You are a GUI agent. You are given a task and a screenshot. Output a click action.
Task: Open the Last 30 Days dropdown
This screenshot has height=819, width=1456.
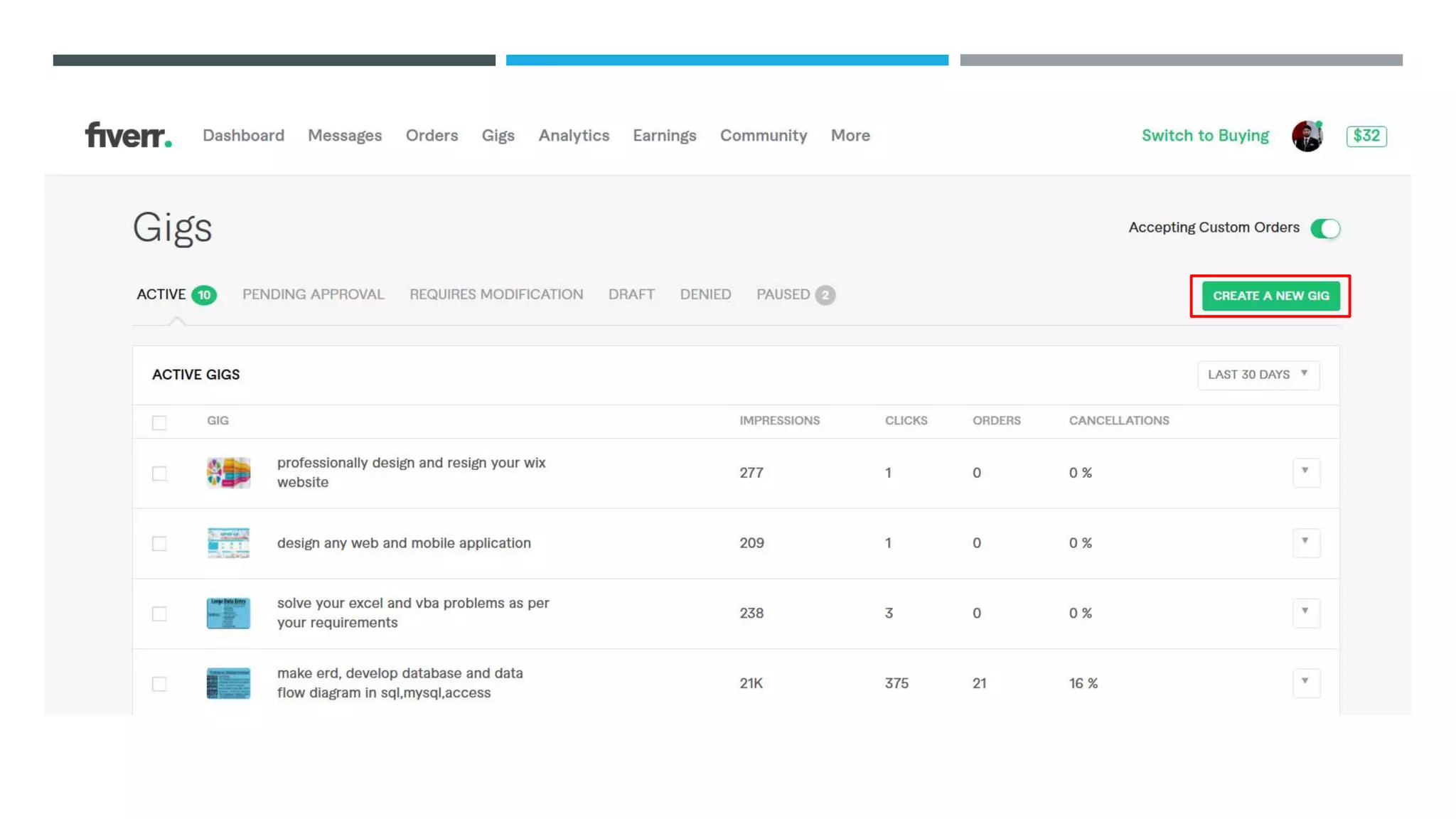tap(1258, 375)
